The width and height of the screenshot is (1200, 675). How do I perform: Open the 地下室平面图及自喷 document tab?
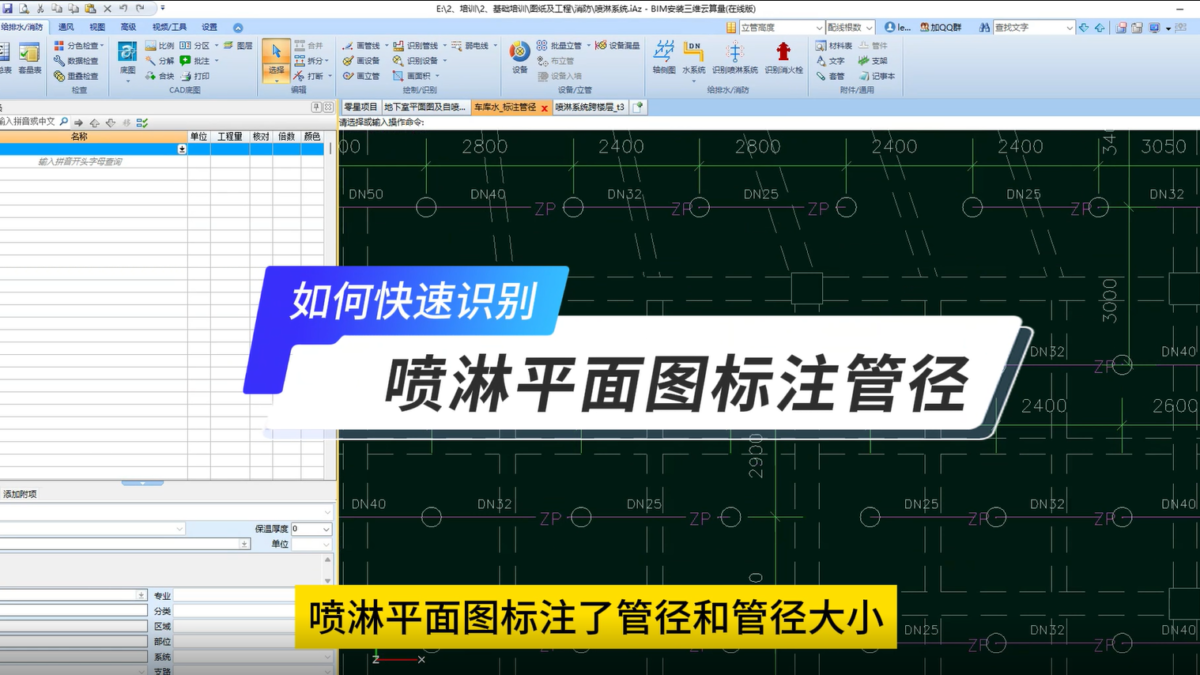(425, 106)
